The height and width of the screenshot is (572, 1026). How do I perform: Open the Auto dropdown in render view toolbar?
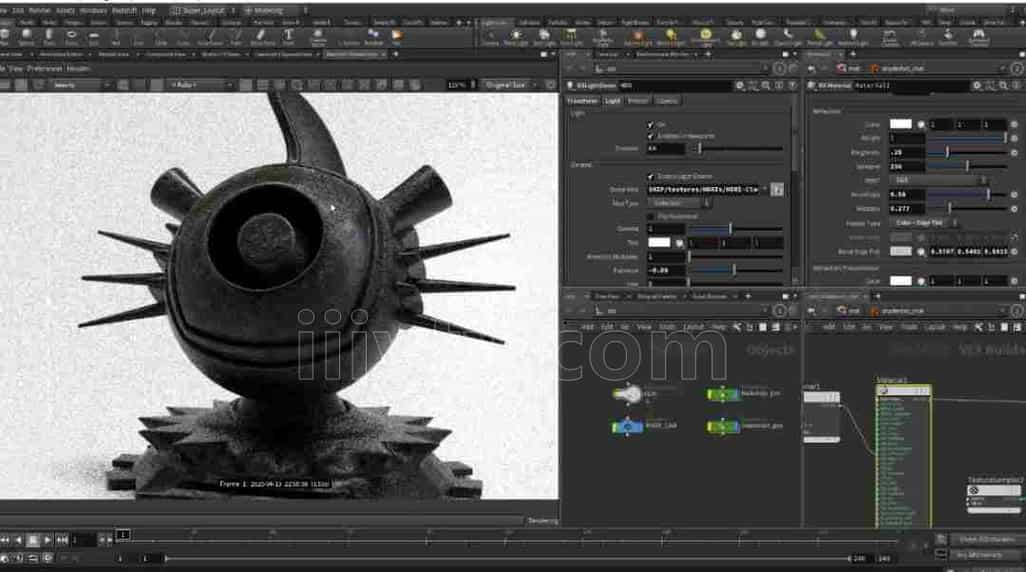(200, 85)
